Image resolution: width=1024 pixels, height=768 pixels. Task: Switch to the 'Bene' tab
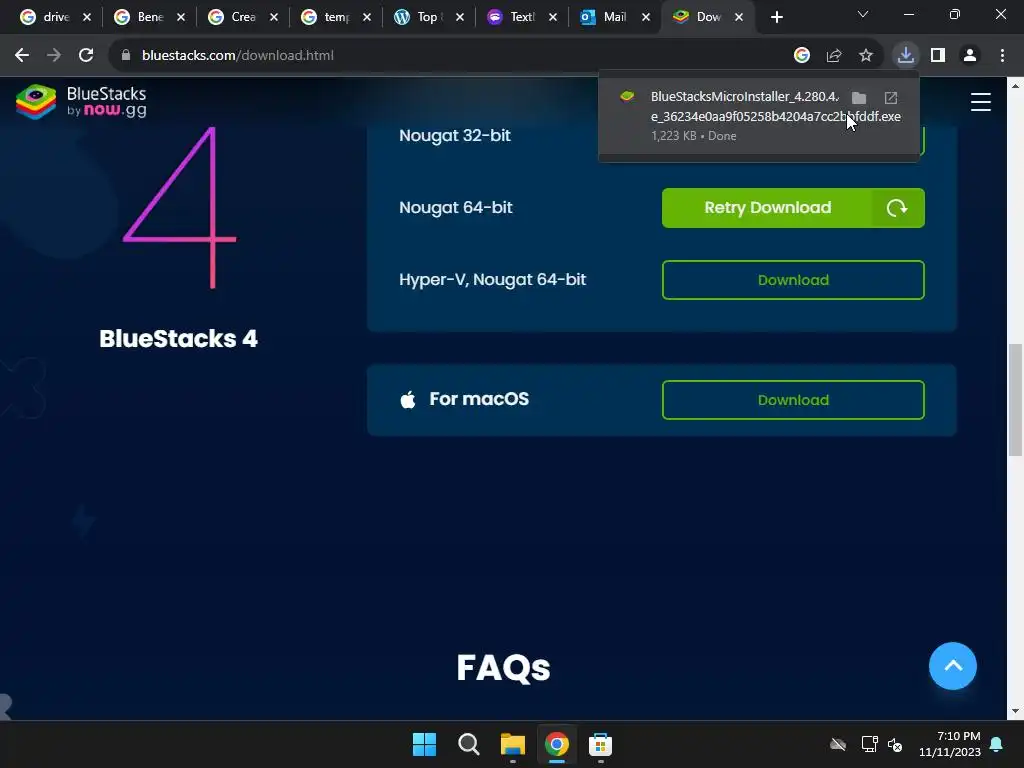(x=140, y=17)
